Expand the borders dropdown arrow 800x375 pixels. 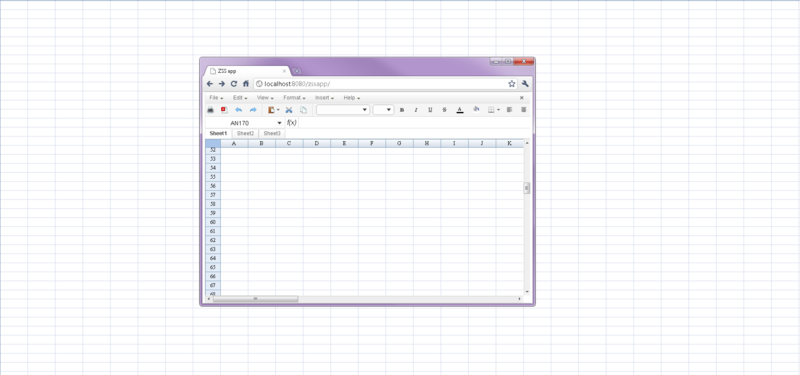click(x=498, y=110)
